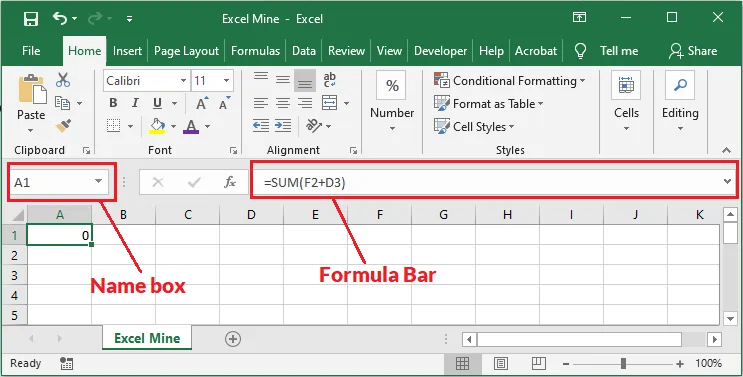Click the Share button
This screenshot has height=377, width=743.
tap(693, 51)
